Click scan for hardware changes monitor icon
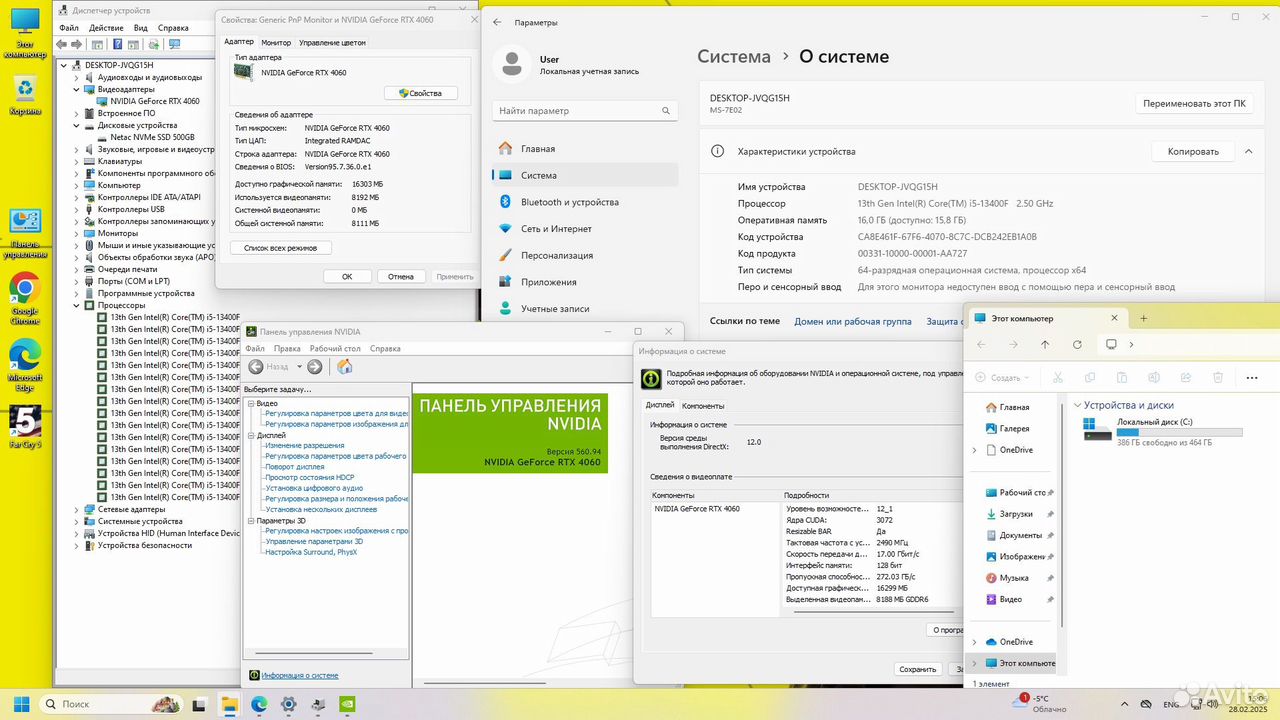The height and width of the screenshot is (720, 1280). click(174, 44)
